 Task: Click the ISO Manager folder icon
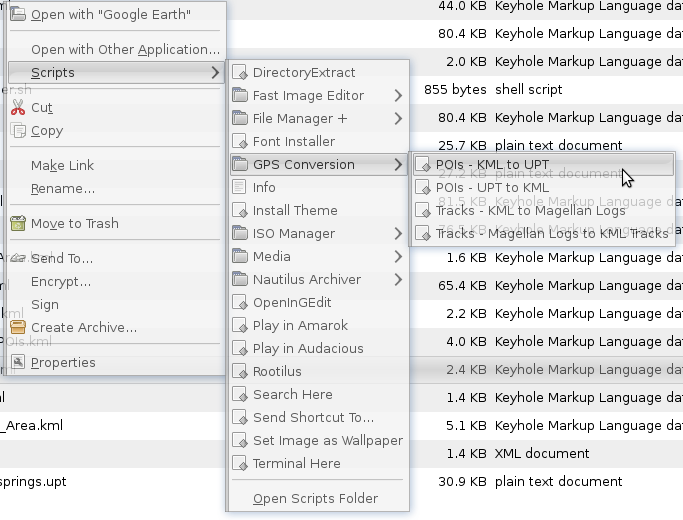(x=240, y=233)
